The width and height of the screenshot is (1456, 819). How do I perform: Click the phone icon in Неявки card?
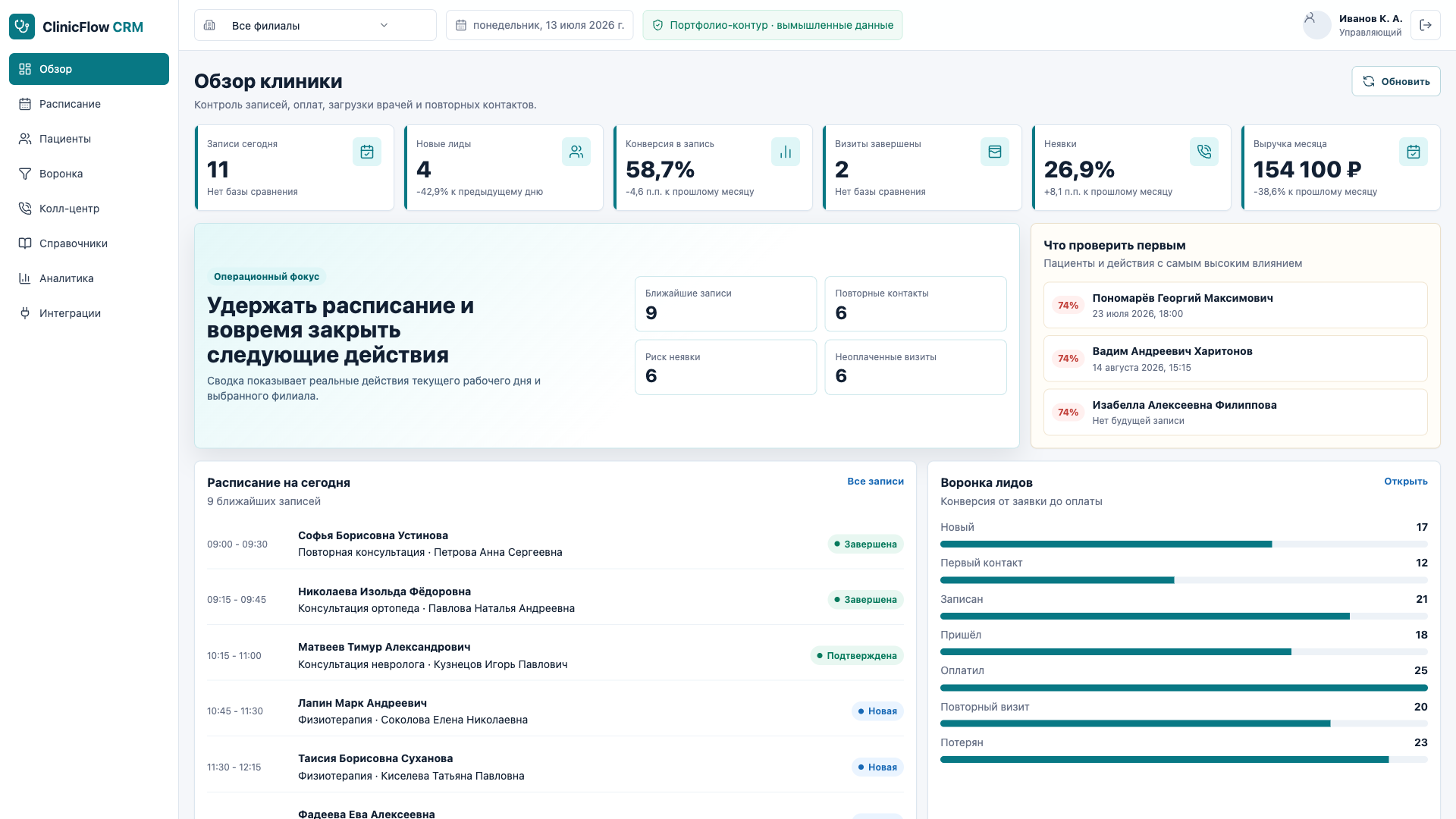(x=1204, y=152)
